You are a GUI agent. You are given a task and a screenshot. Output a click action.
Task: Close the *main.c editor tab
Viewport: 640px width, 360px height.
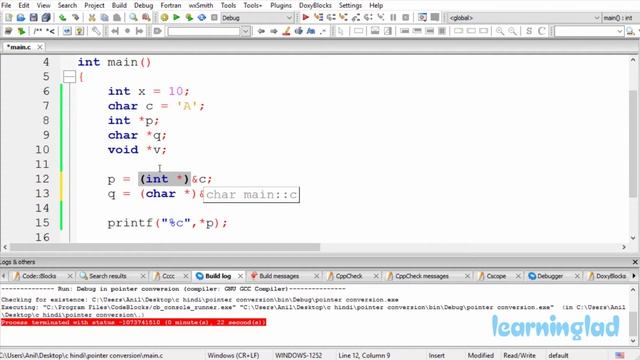[x=40, y=47]
